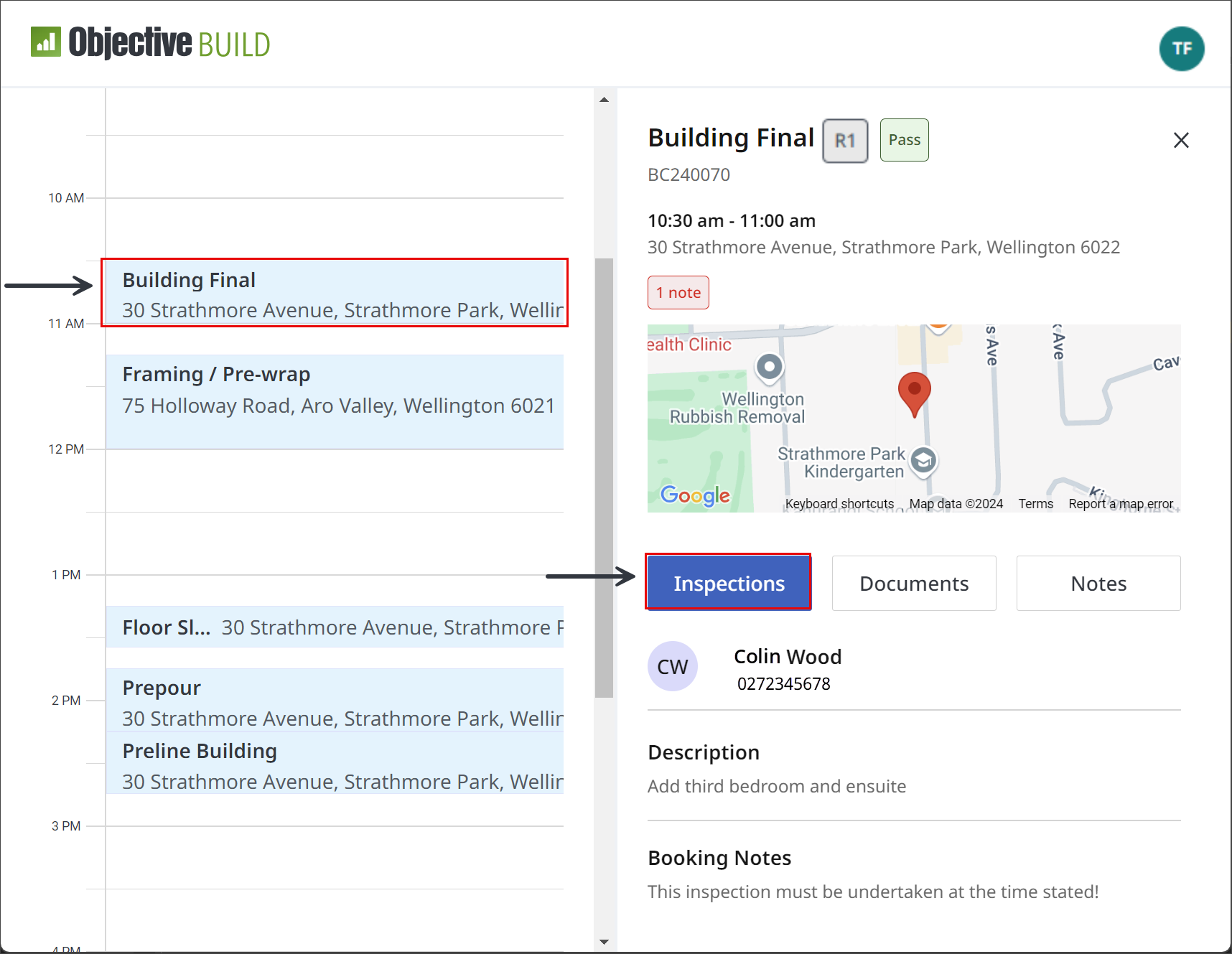This screenshot has width=1232, height=954.
Task: Click the Google logo on the map
Action: pyautogui.click(x=695, y=495)
